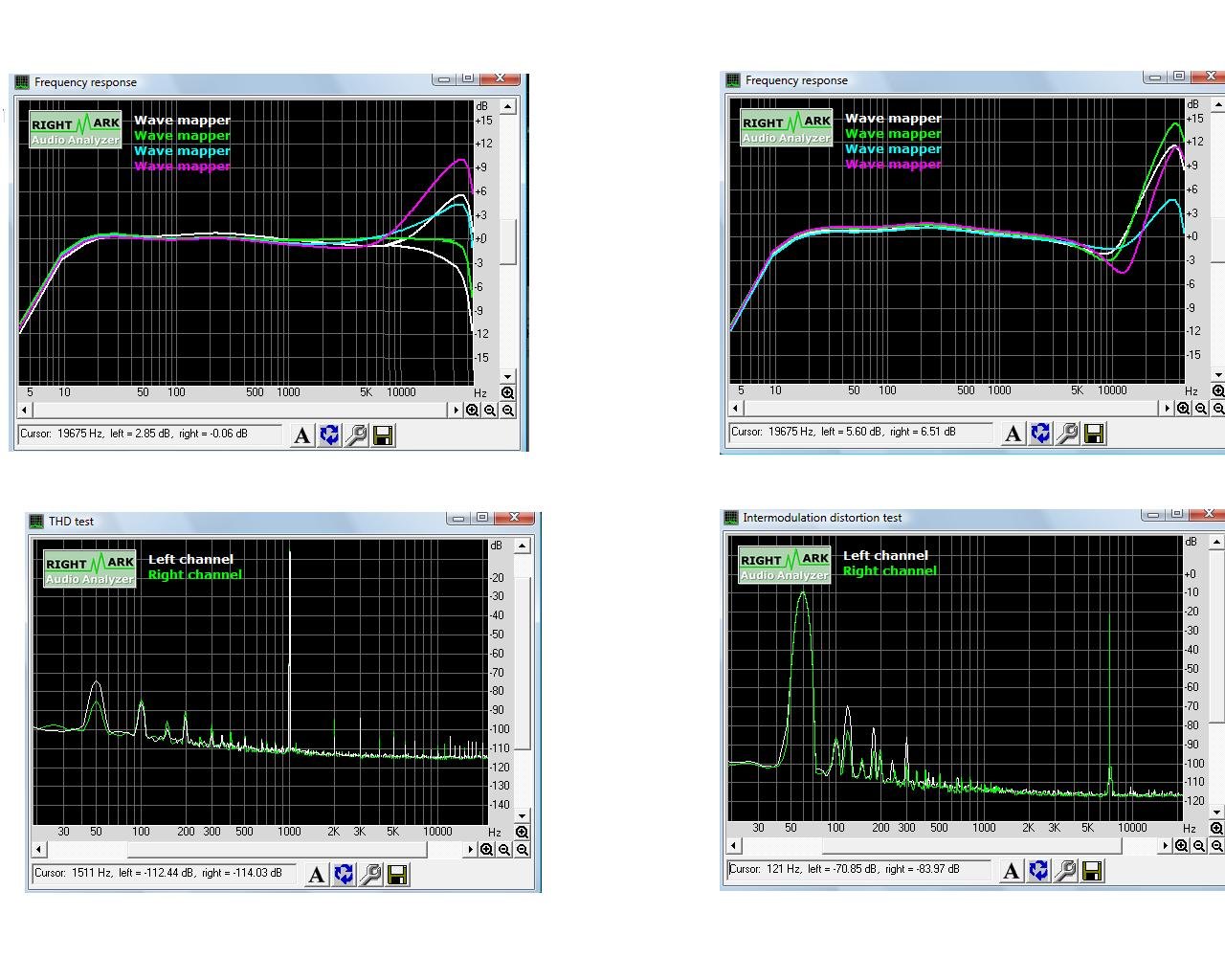Zoom out horizontally in 2.85 dB Frequency response window
1225x980 pixels.
490,411
